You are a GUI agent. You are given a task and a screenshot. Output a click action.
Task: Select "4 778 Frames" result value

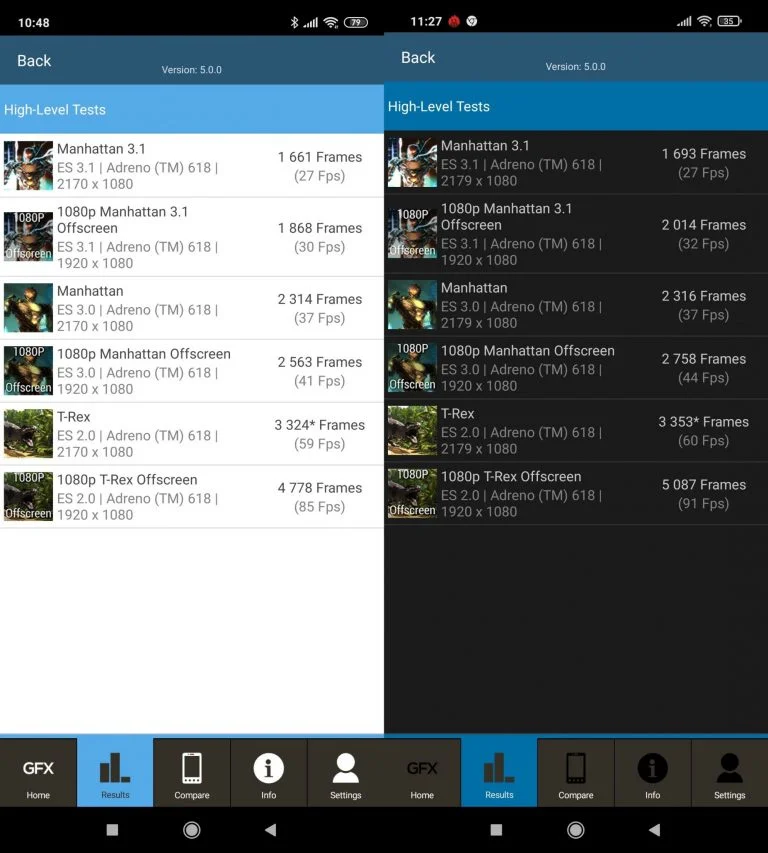(320, 488)
